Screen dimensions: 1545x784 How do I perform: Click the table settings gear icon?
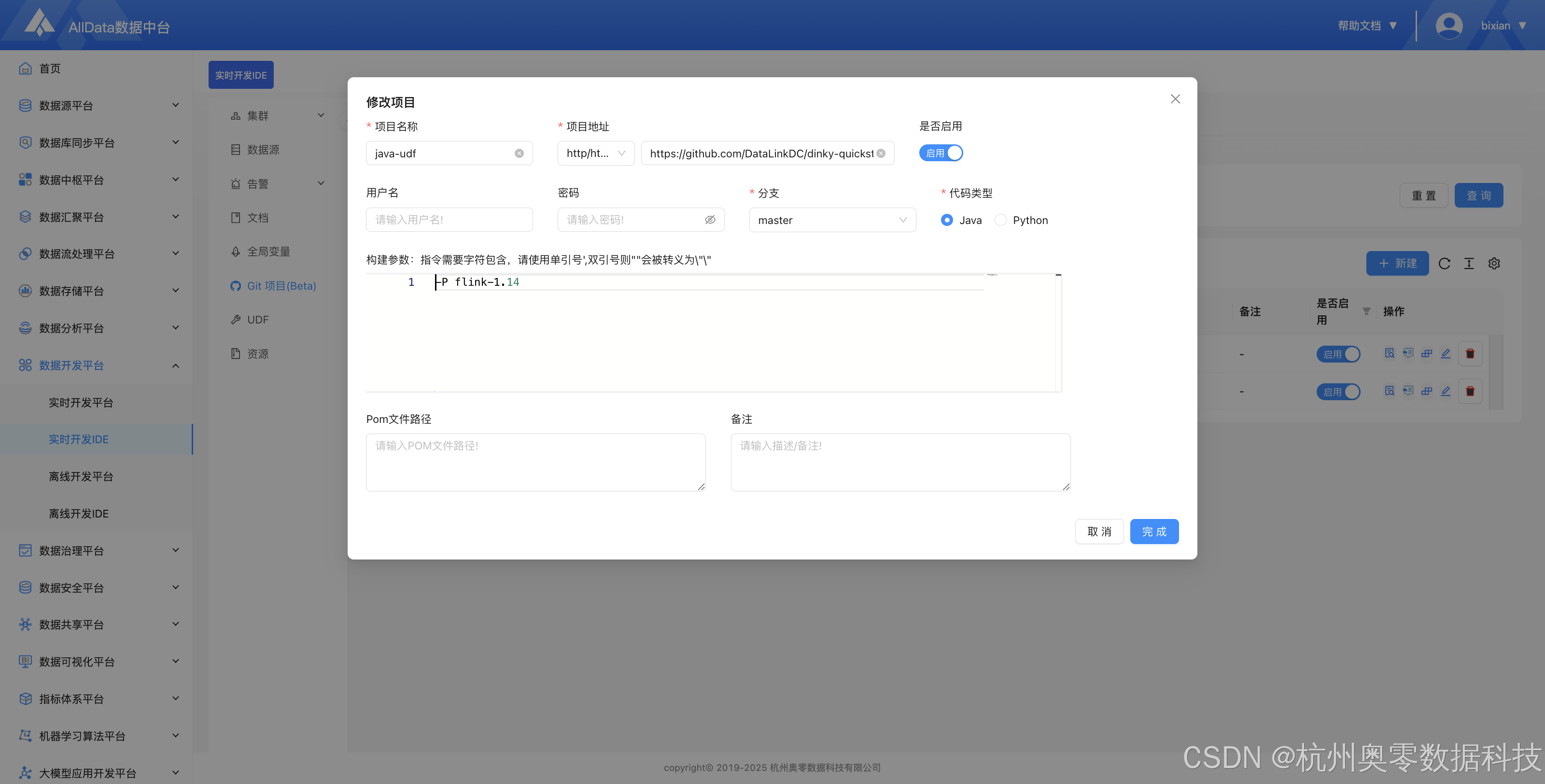1494,263
